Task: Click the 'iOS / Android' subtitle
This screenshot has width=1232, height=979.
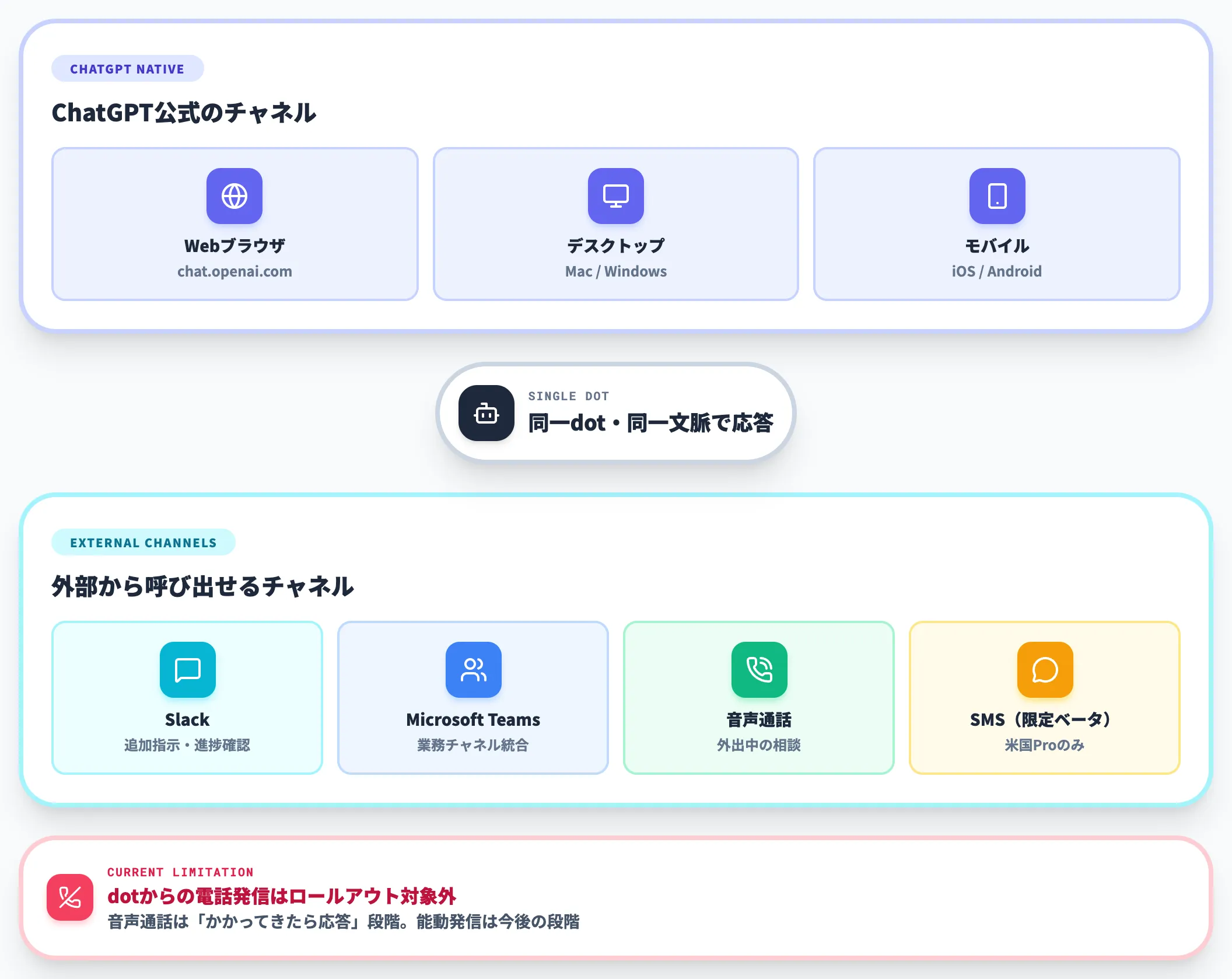Action: [x=997, y=271]
